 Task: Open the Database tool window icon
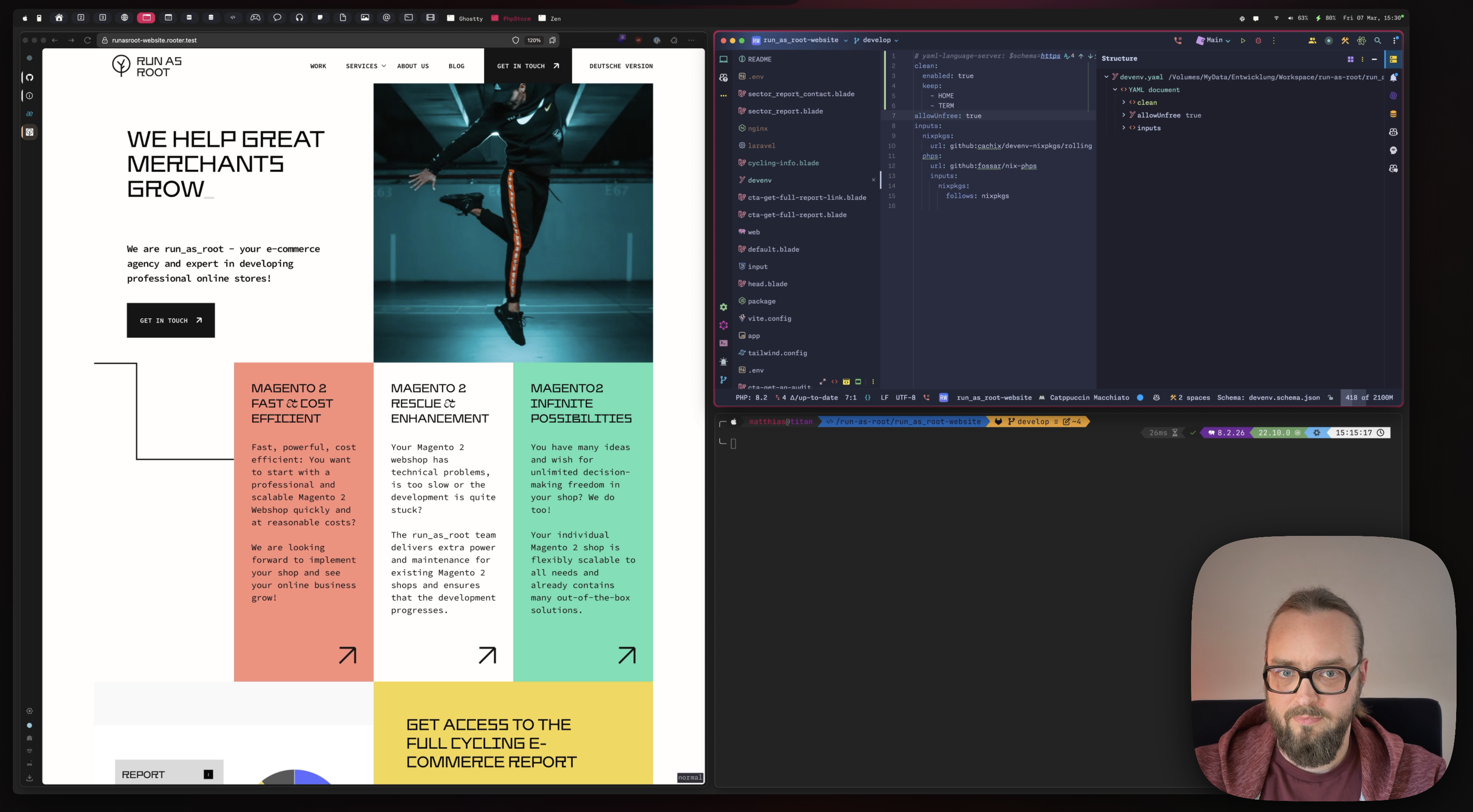pyautogui.click(x=1394, y=114)
